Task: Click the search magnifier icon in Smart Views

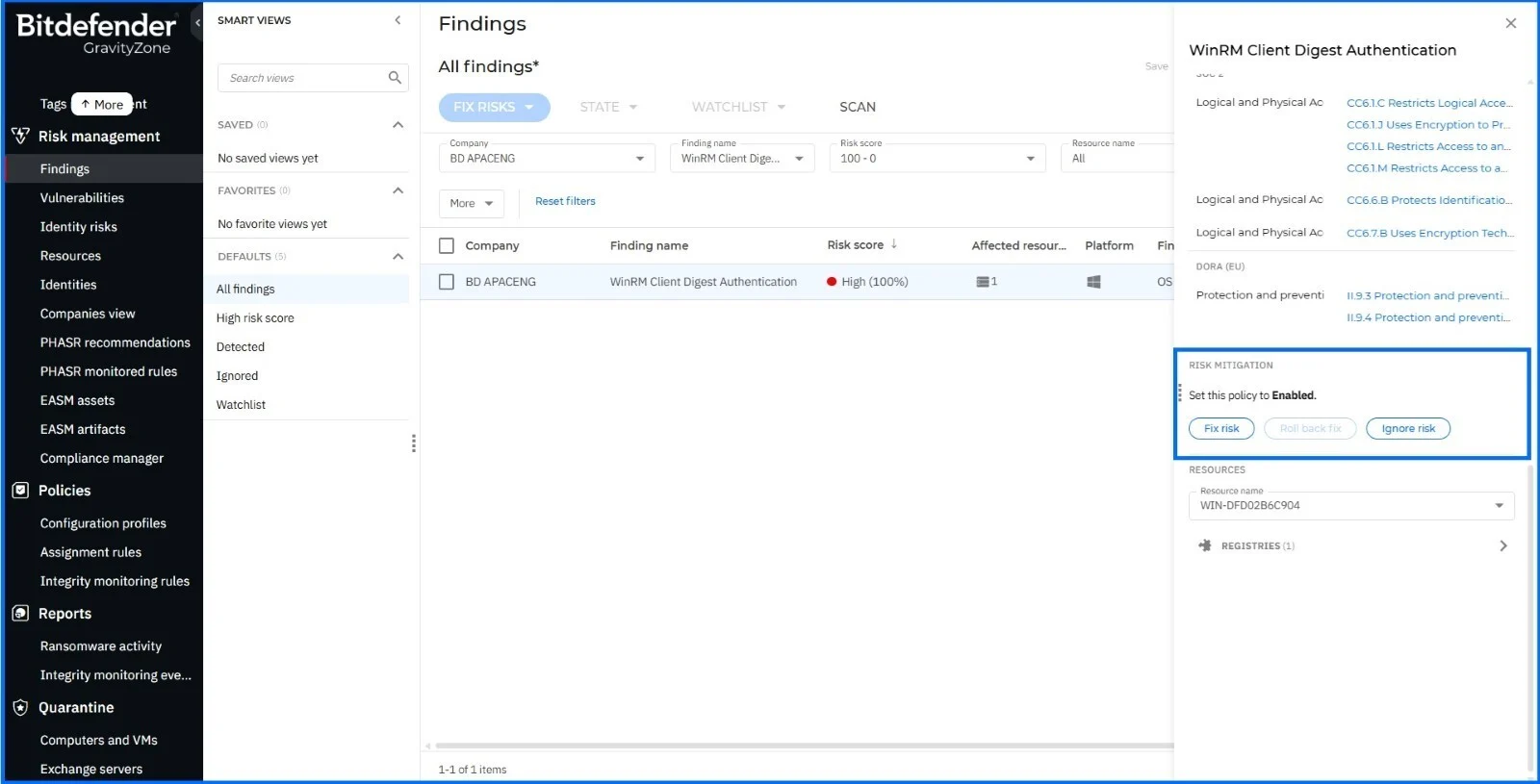Action: (395, 78)
